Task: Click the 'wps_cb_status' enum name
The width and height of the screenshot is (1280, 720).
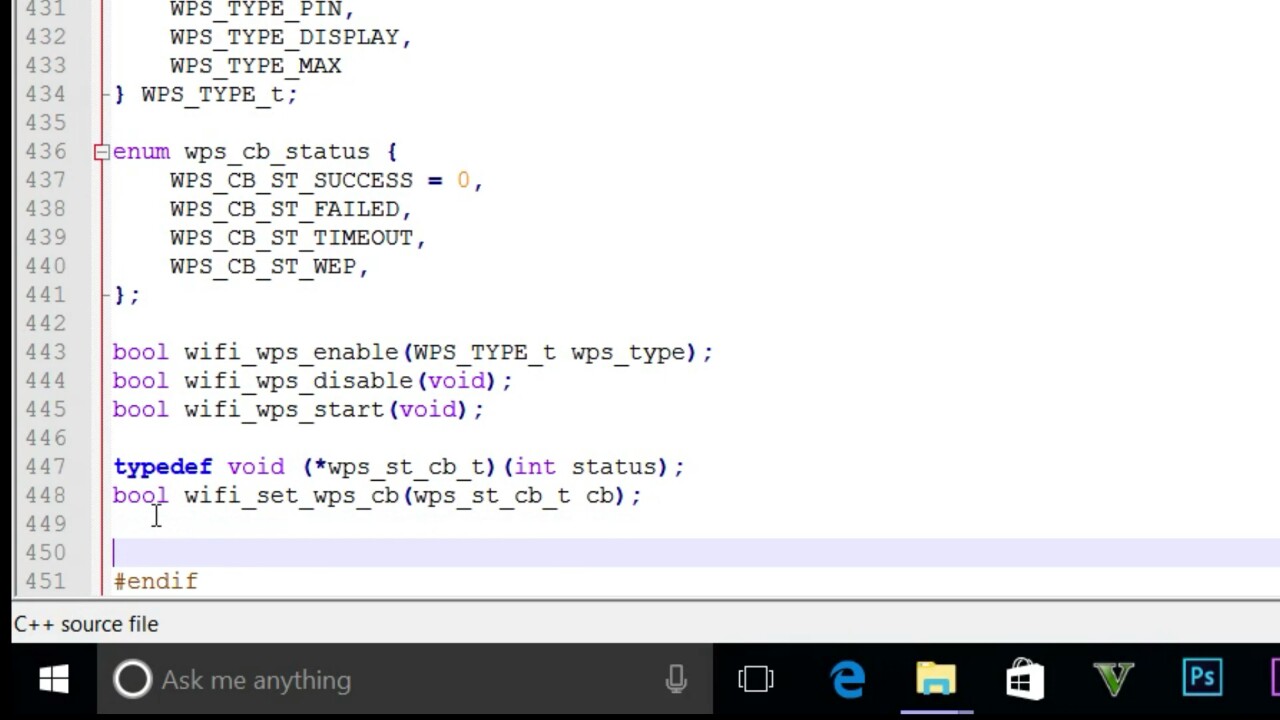Action: 277,152
